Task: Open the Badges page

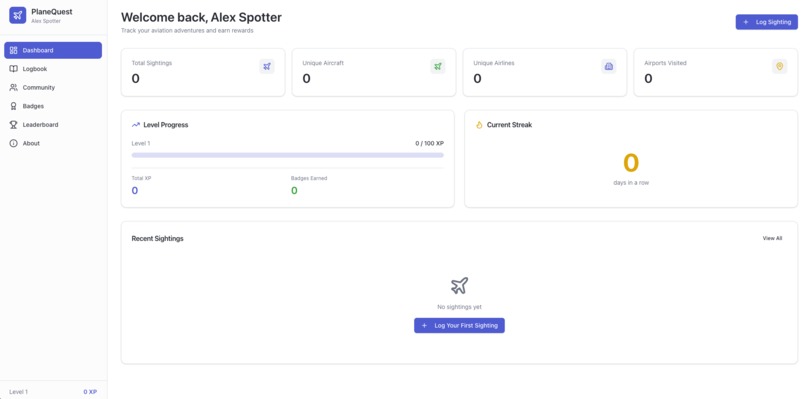Action: [x=53, y=106]
